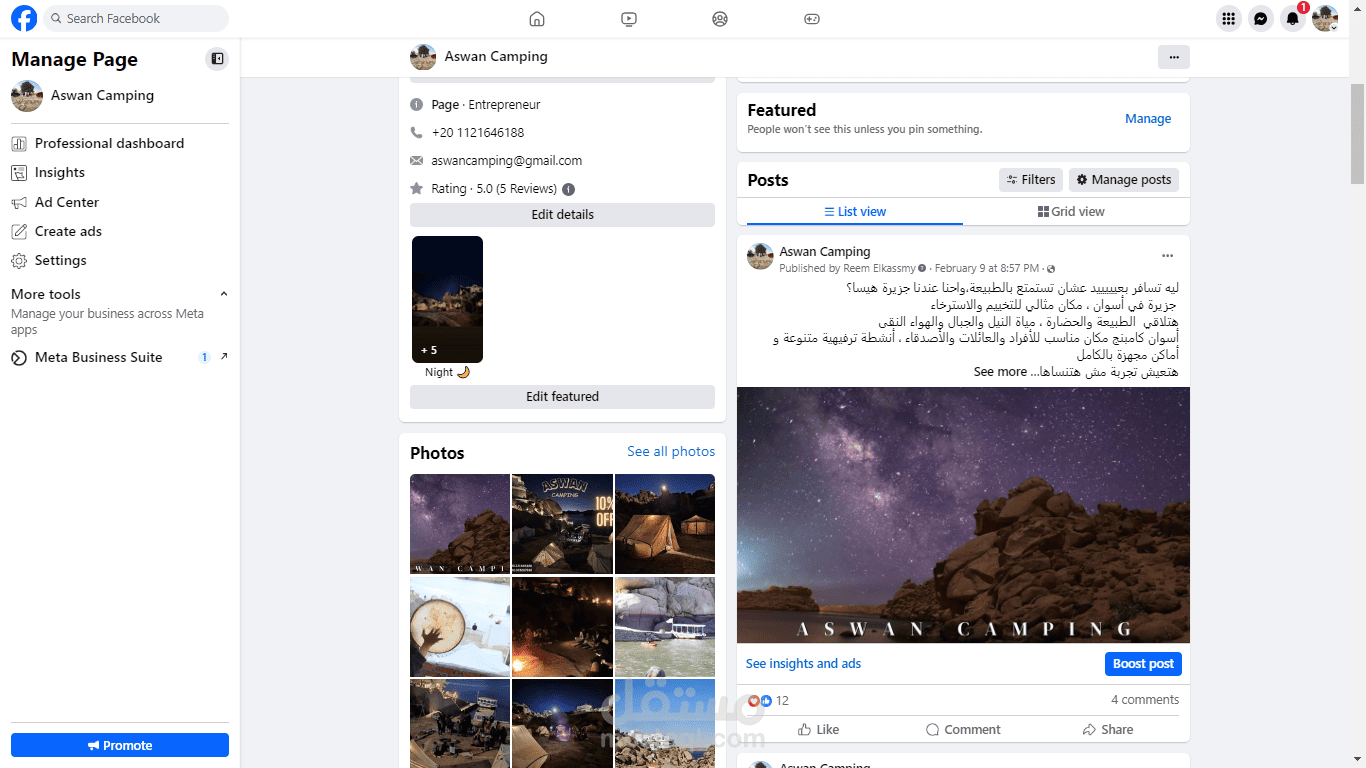Open the Aswan Camping post author link
Screen dimensions: 1366x768
(x=825, y=252)
